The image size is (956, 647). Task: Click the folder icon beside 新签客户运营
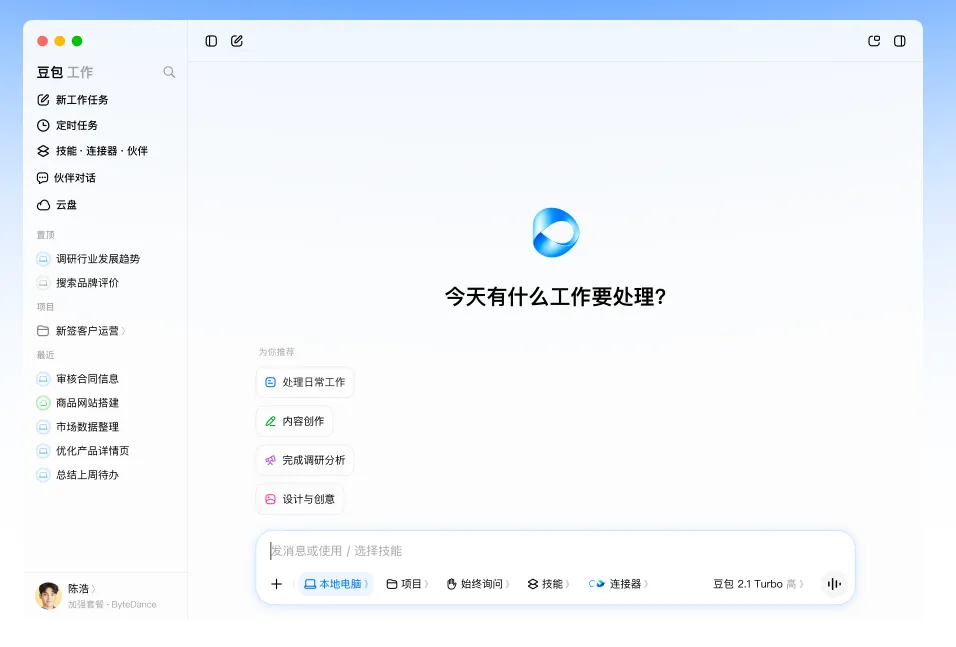click(43, 331)
